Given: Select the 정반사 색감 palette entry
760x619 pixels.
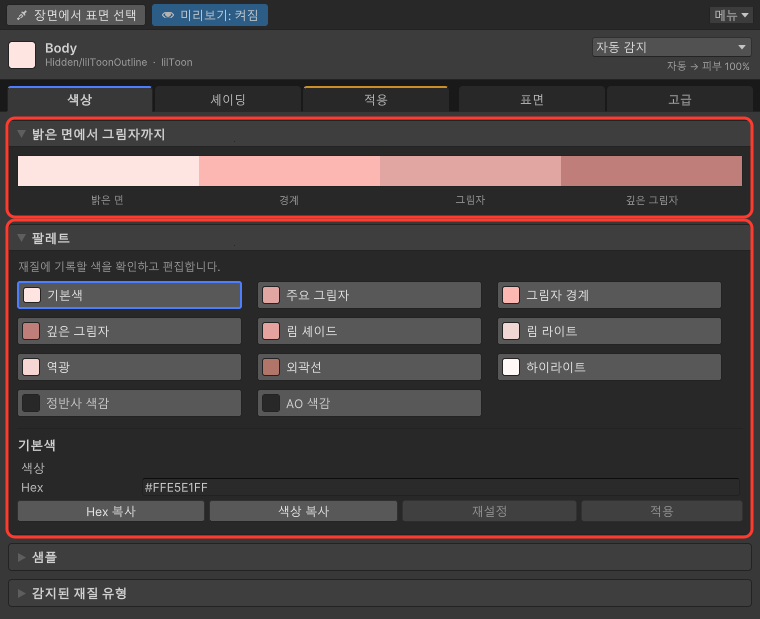Looking at the screenshot, I should click(129, 403).
